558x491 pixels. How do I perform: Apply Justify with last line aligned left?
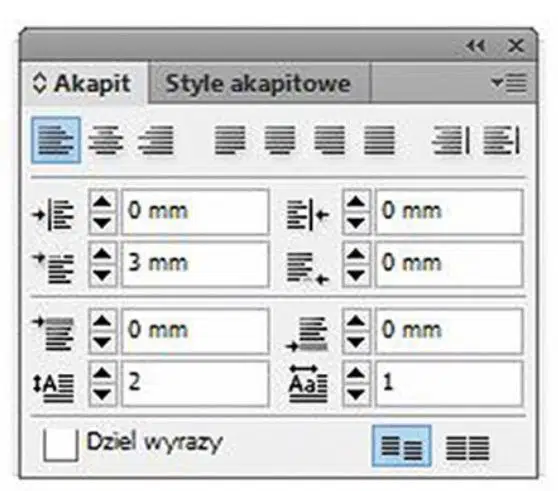tap(230, 140)
